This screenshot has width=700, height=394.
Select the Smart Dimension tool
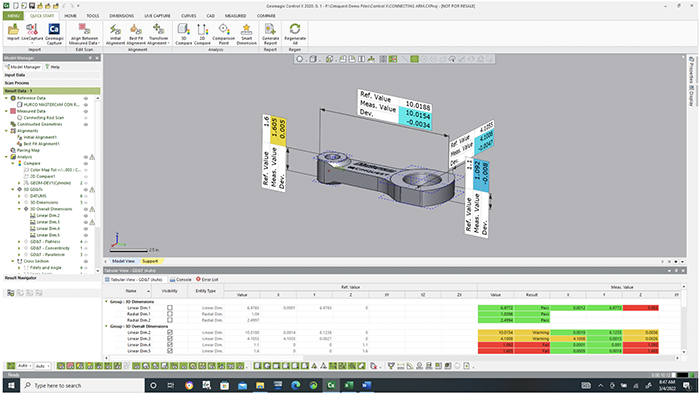[x=246, y=34]
